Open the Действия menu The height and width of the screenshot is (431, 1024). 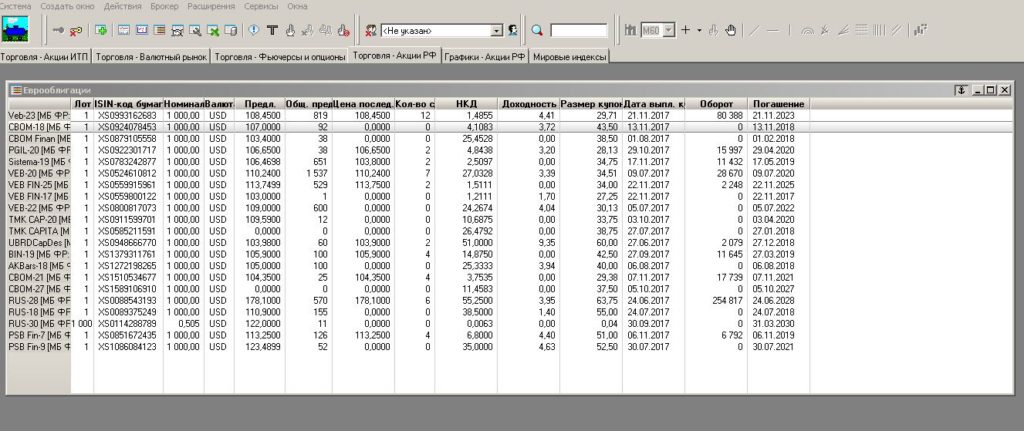(122, 6)
